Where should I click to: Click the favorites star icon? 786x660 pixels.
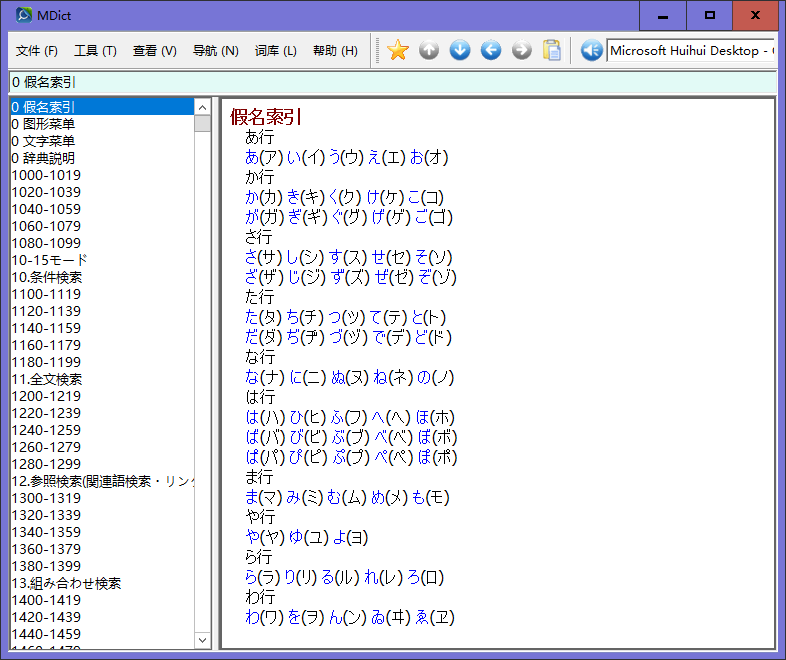tap(398, 50)
